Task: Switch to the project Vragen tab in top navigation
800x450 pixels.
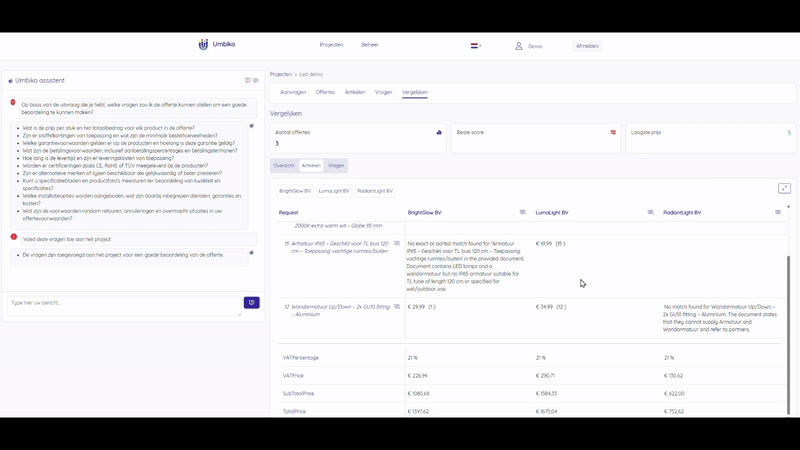Action: coord(383,92)
